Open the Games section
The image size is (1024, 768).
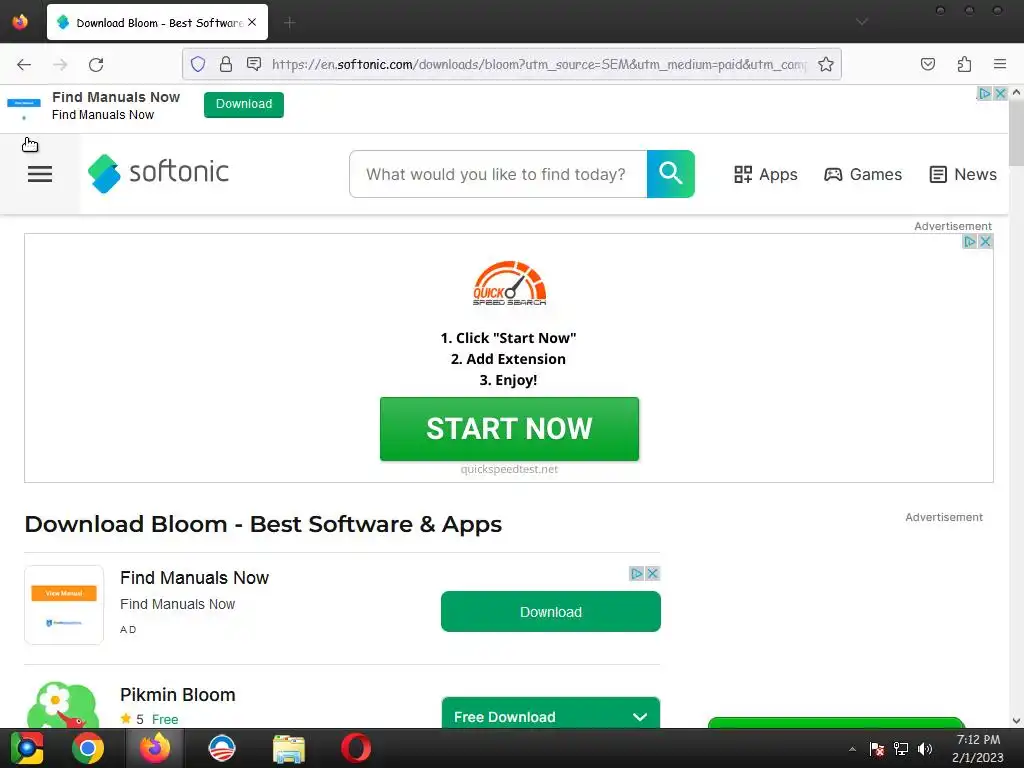pos(863,174)
